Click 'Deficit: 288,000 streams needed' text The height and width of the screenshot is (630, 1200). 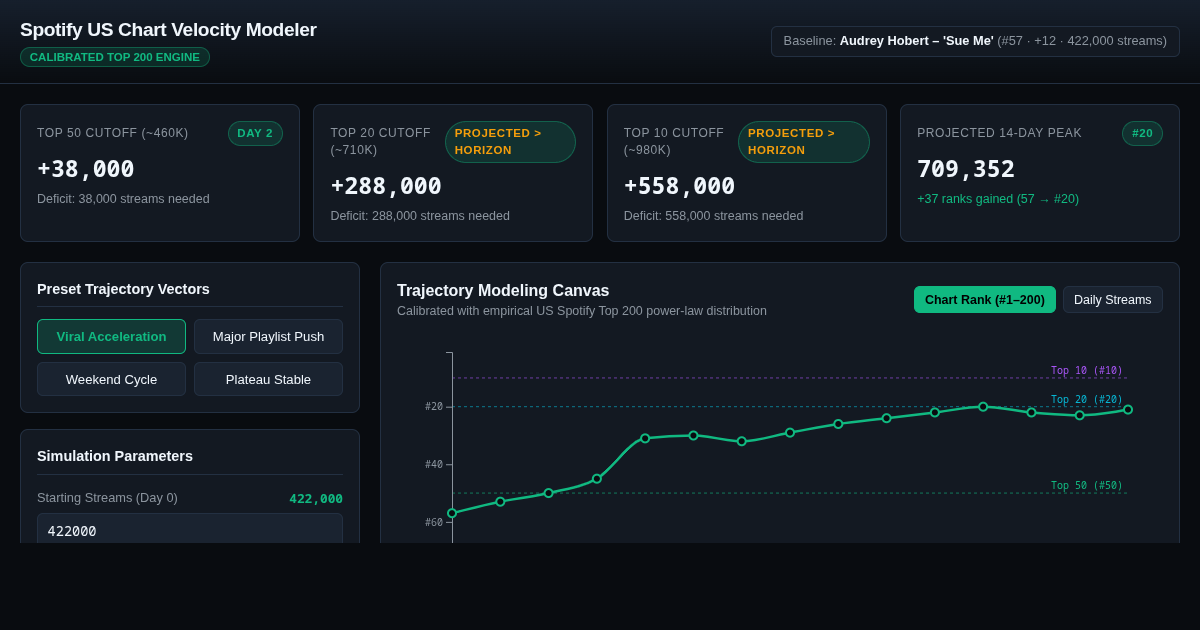click(420, 216)
